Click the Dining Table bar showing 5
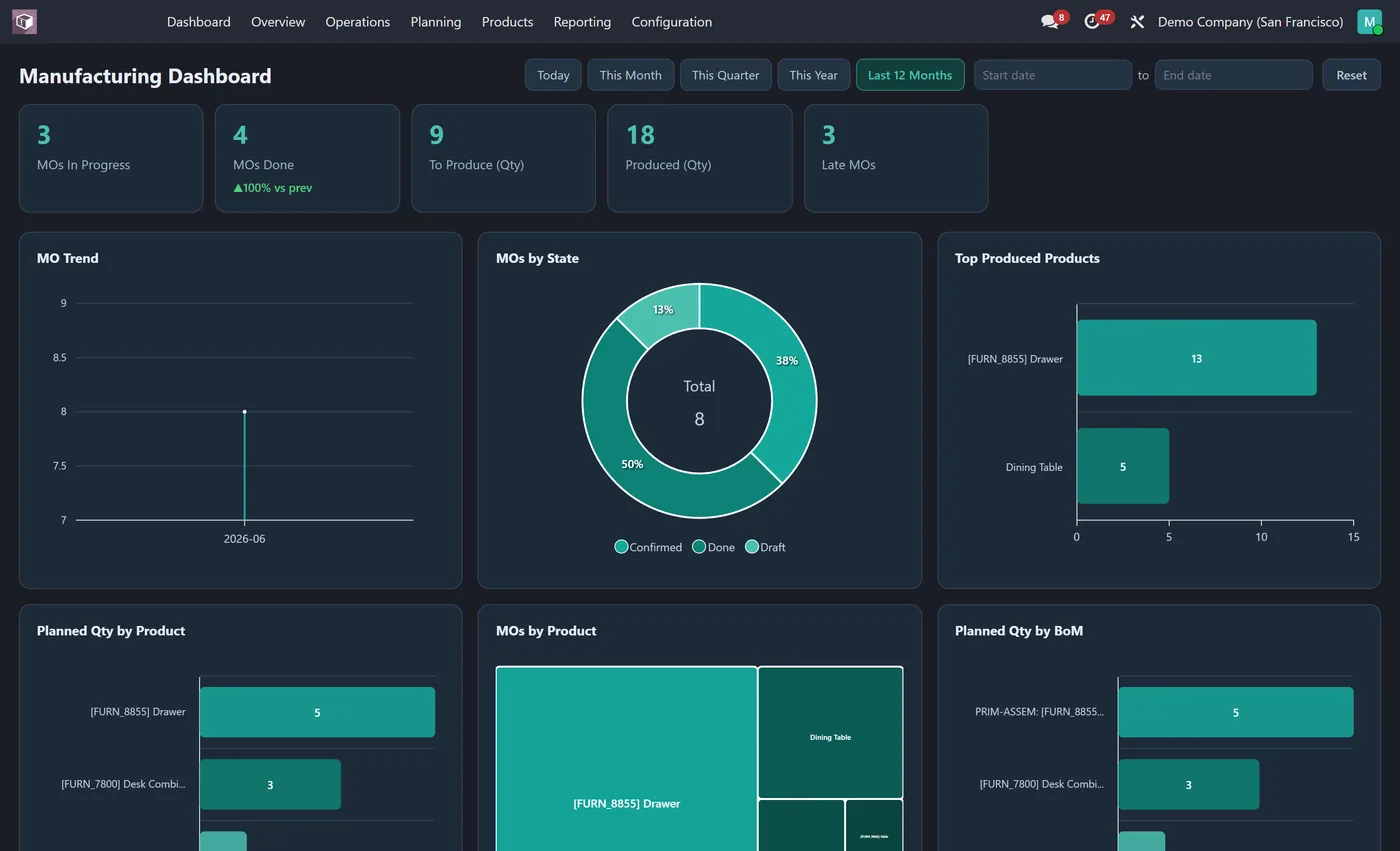The width and height of the screenshot is (1400, 851). 1122,466
